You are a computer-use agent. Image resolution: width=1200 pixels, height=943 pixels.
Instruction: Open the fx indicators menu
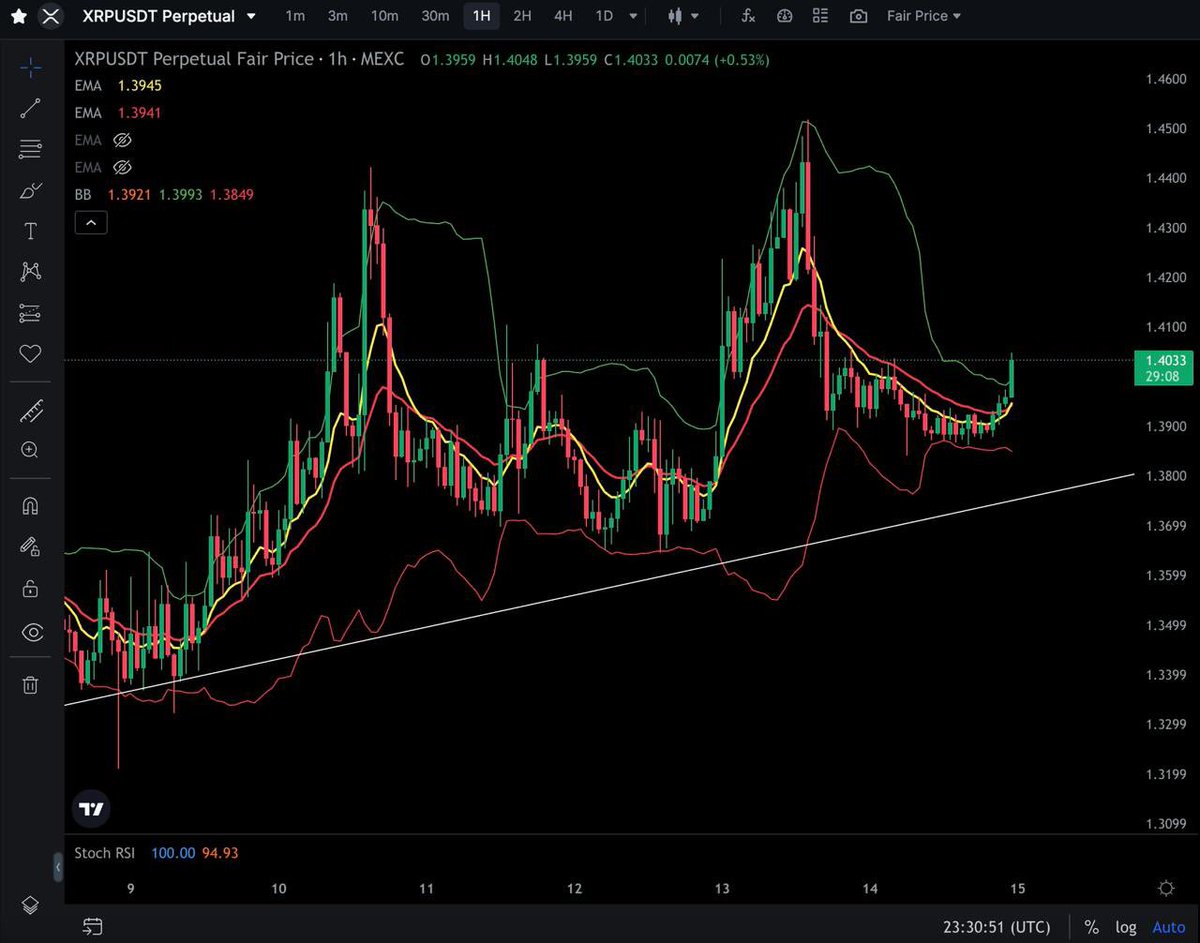click(747, 16)
